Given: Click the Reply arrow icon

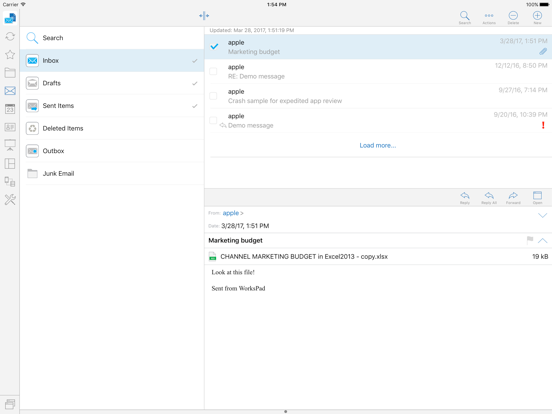Looking at the screenshot, I should coord(465,197).
